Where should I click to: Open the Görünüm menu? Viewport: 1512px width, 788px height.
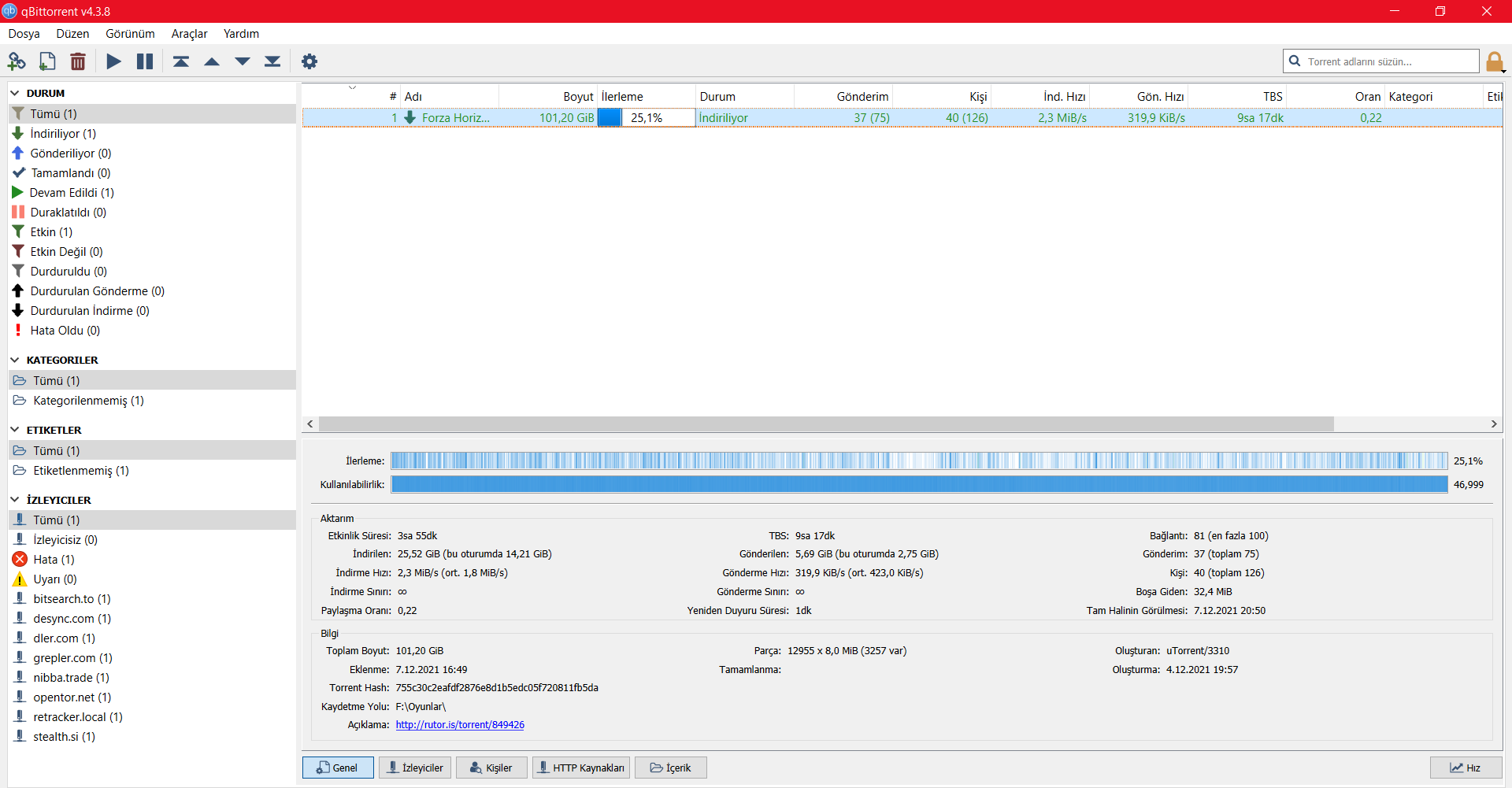(131, 34)
